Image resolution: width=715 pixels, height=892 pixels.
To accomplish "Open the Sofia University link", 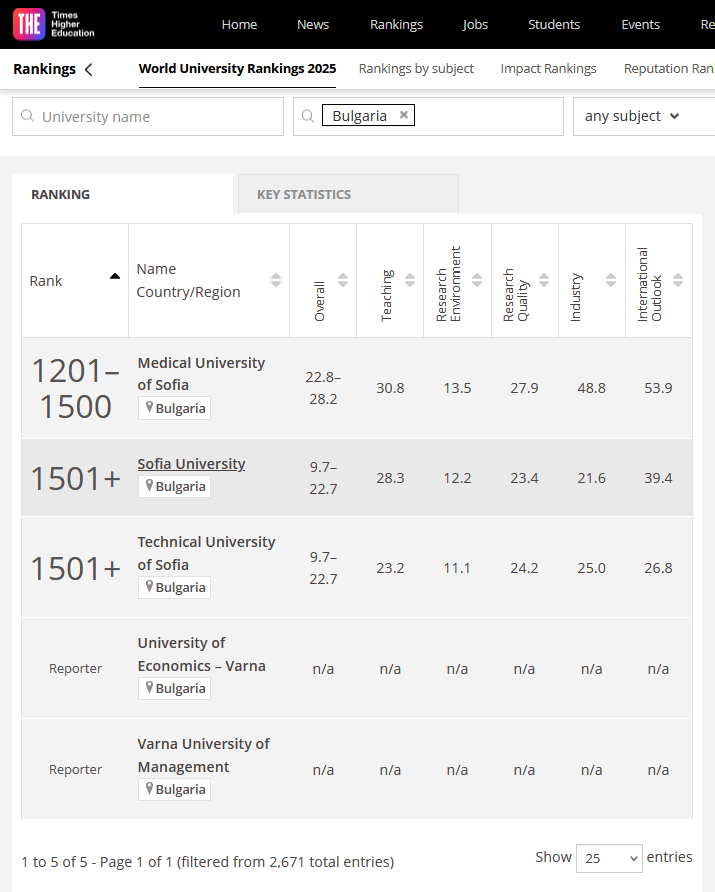I will point(191,464).
